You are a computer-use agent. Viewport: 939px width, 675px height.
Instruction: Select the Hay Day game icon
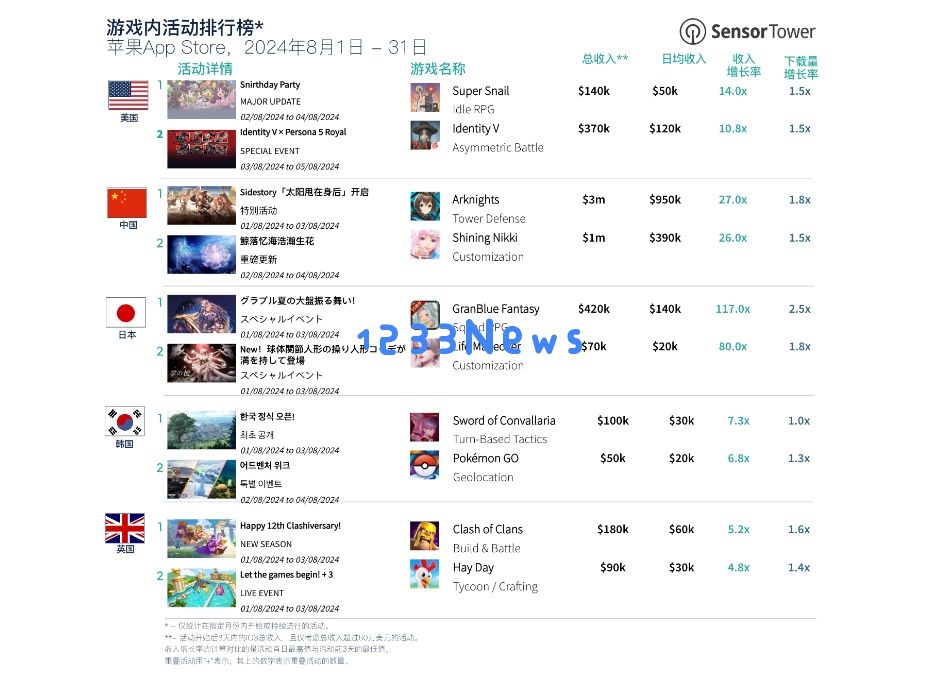pos(425,574)
